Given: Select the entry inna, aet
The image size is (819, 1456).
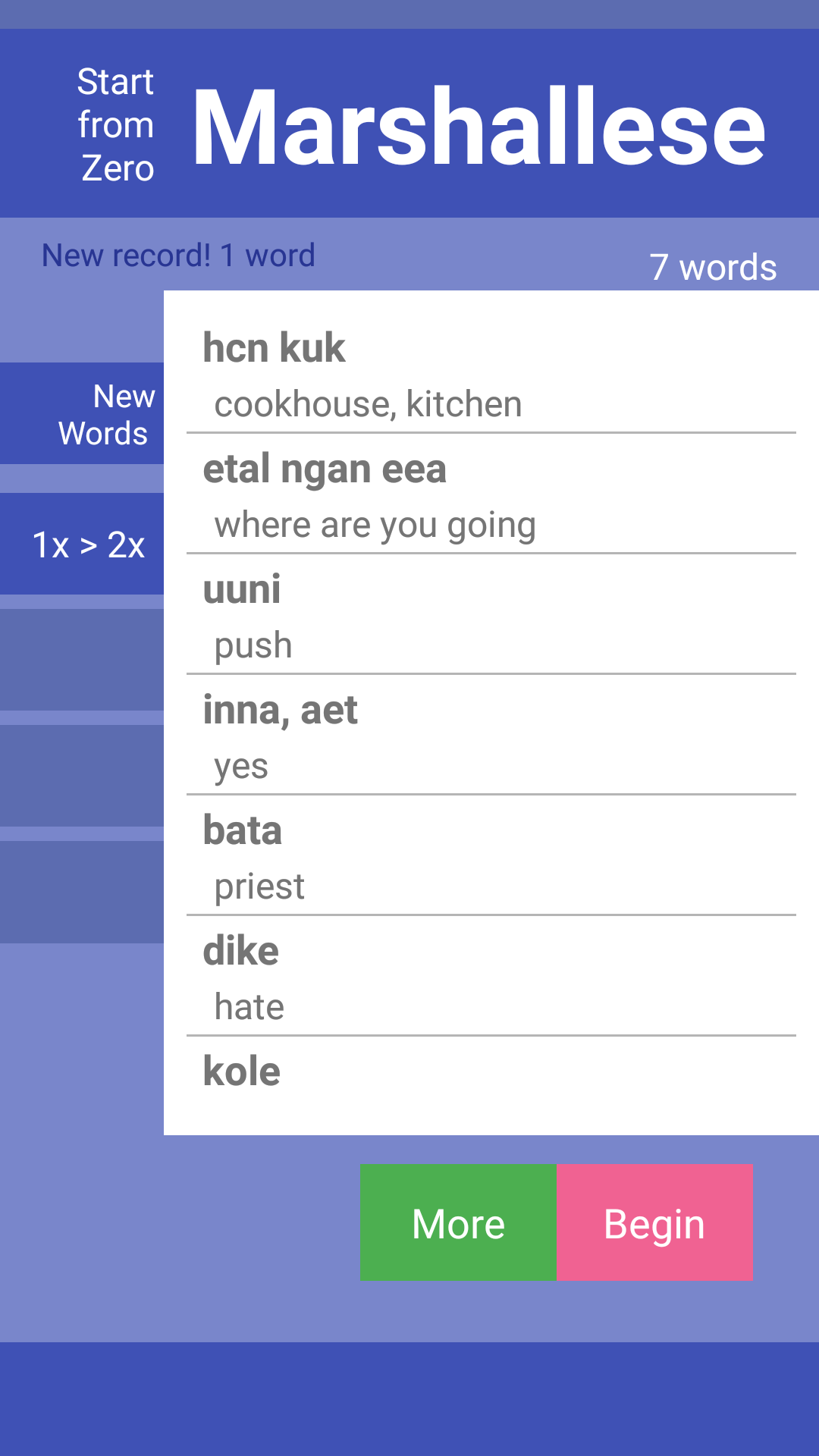Looking at the screenshot, I should (281, 710).
